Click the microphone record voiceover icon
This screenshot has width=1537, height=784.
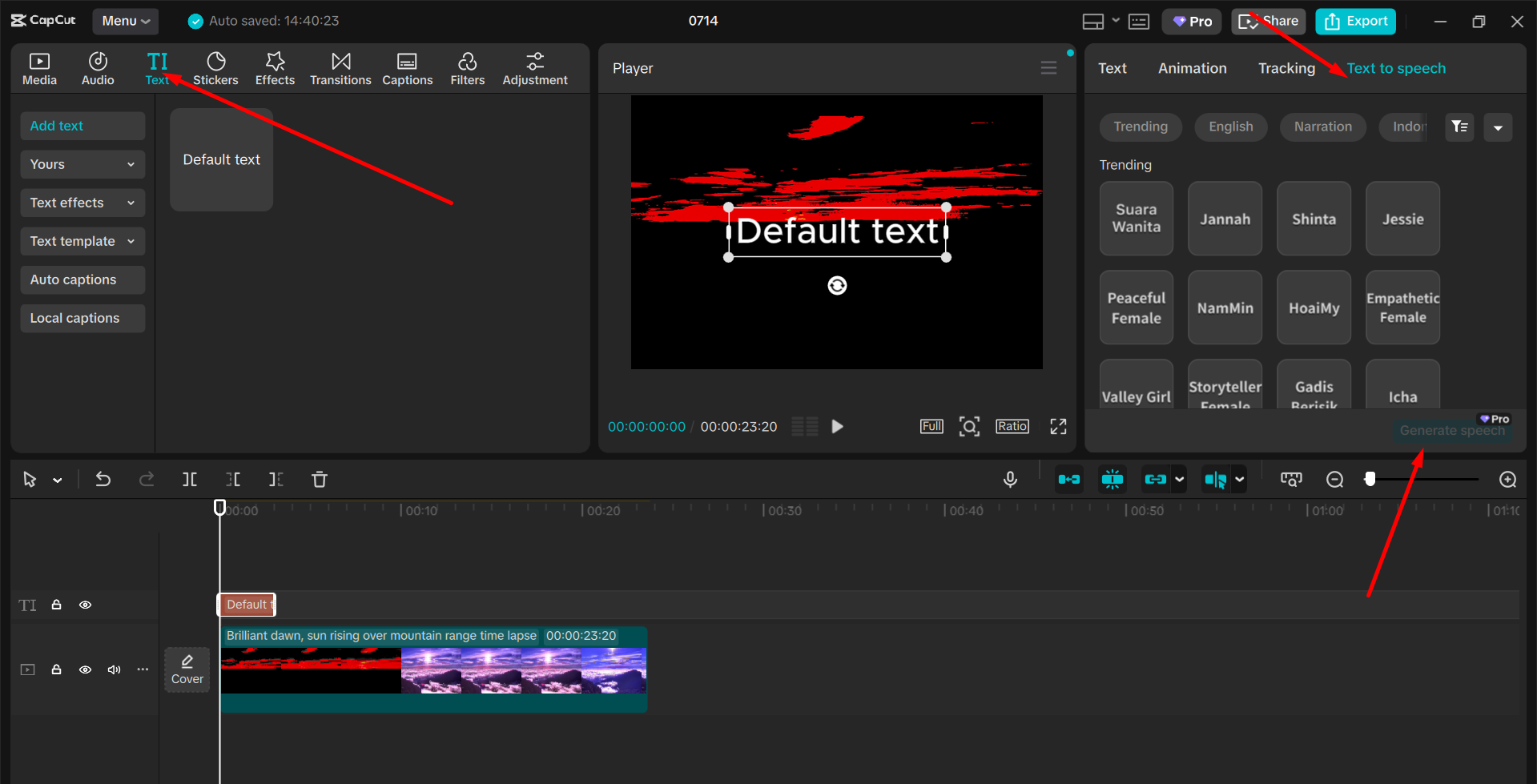[x=1011, y=479]
